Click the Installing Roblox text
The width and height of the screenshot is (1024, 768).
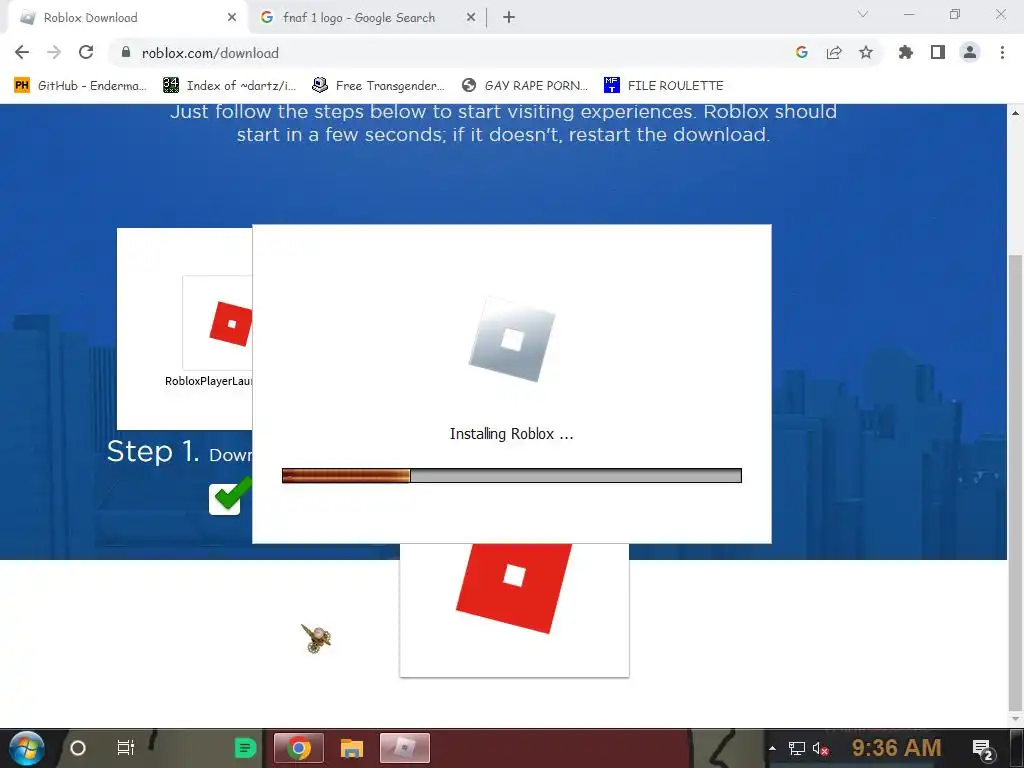[x=511, y=434]
